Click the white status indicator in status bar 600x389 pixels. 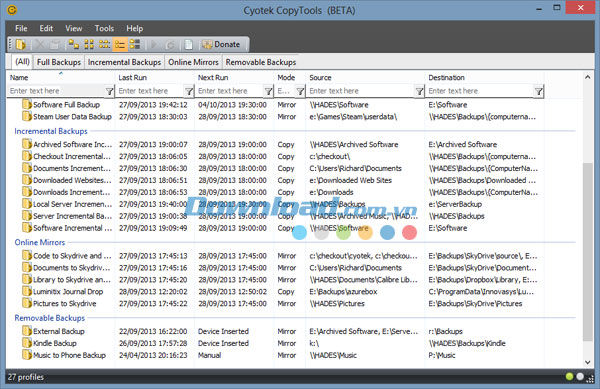[580, 376]
